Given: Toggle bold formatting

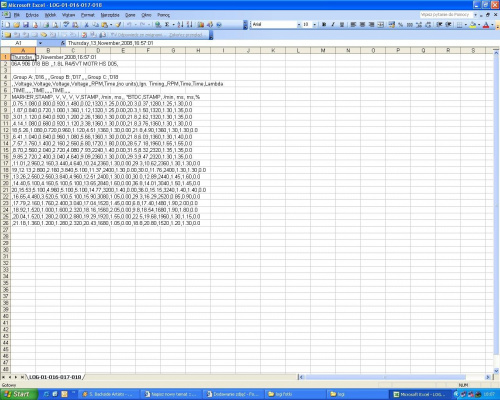Looking at the screenshot, I should click(324, 25).
